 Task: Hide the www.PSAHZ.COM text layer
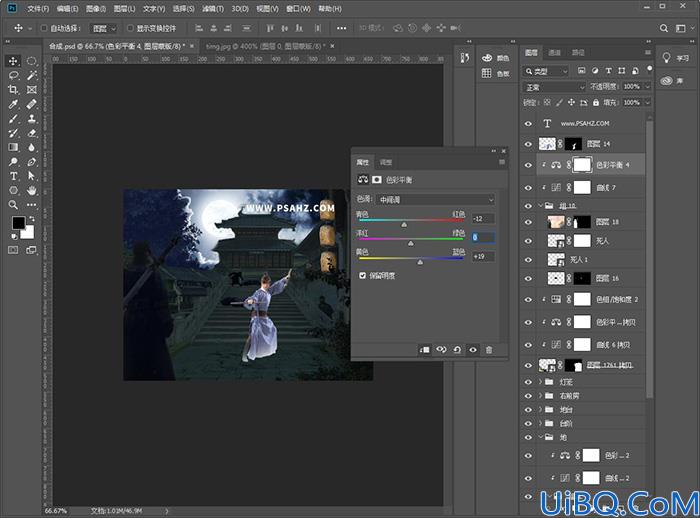529,124
